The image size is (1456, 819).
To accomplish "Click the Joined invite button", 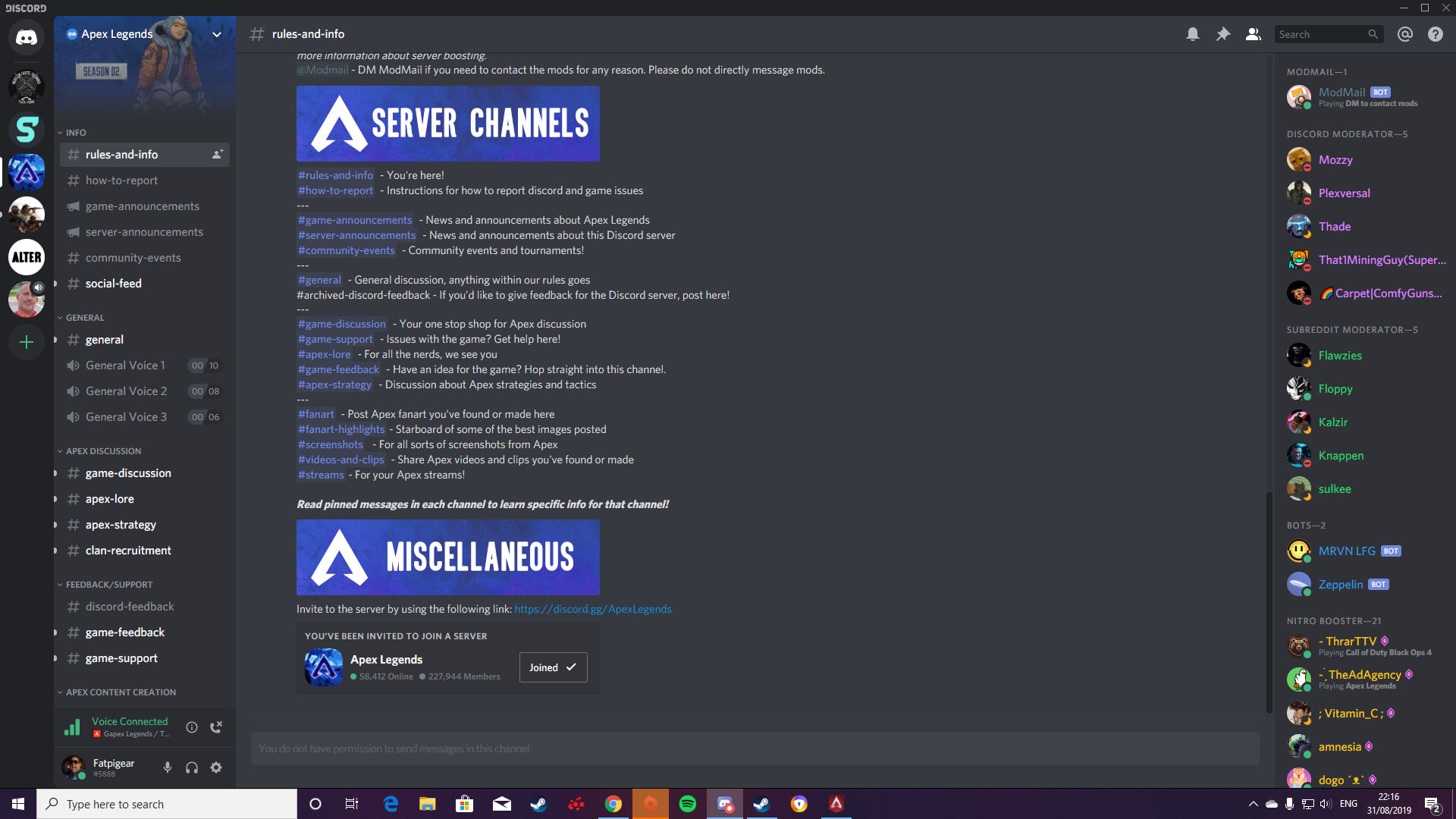I will (553, 667).
